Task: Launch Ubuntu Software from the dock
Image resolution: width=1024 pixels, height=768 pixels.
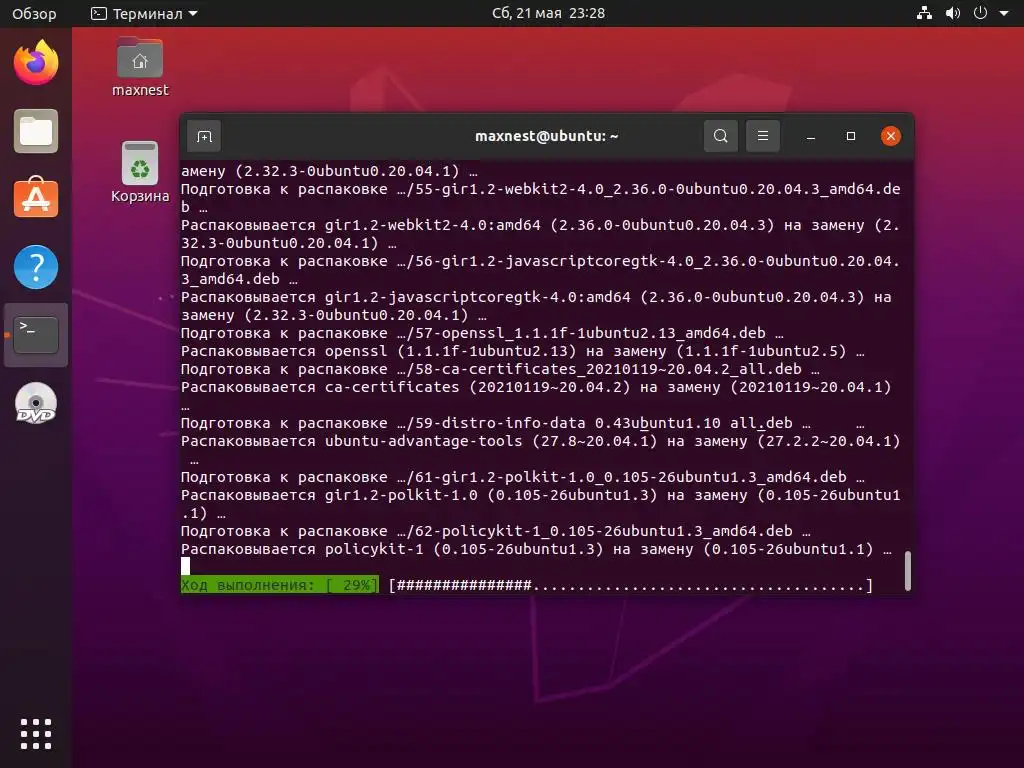Action: coord(36,197)
